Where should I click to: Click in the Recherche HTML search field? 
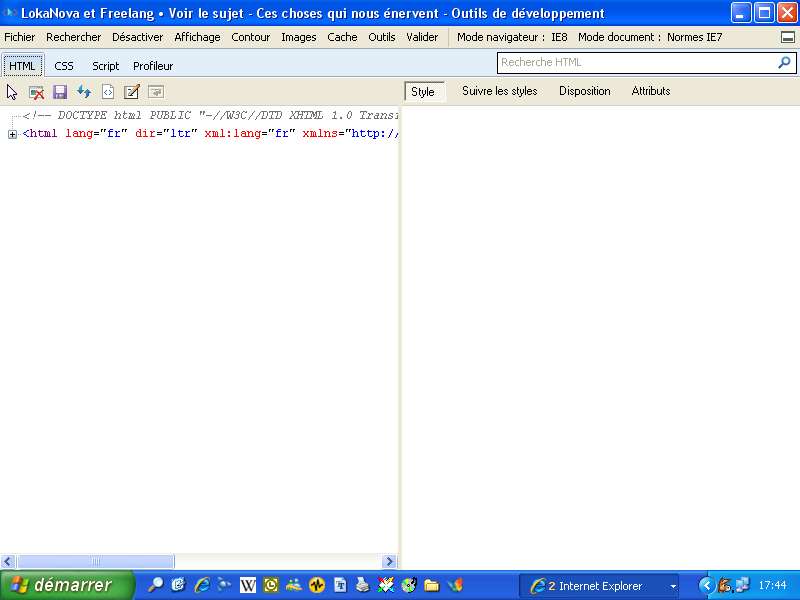point(635,62)
